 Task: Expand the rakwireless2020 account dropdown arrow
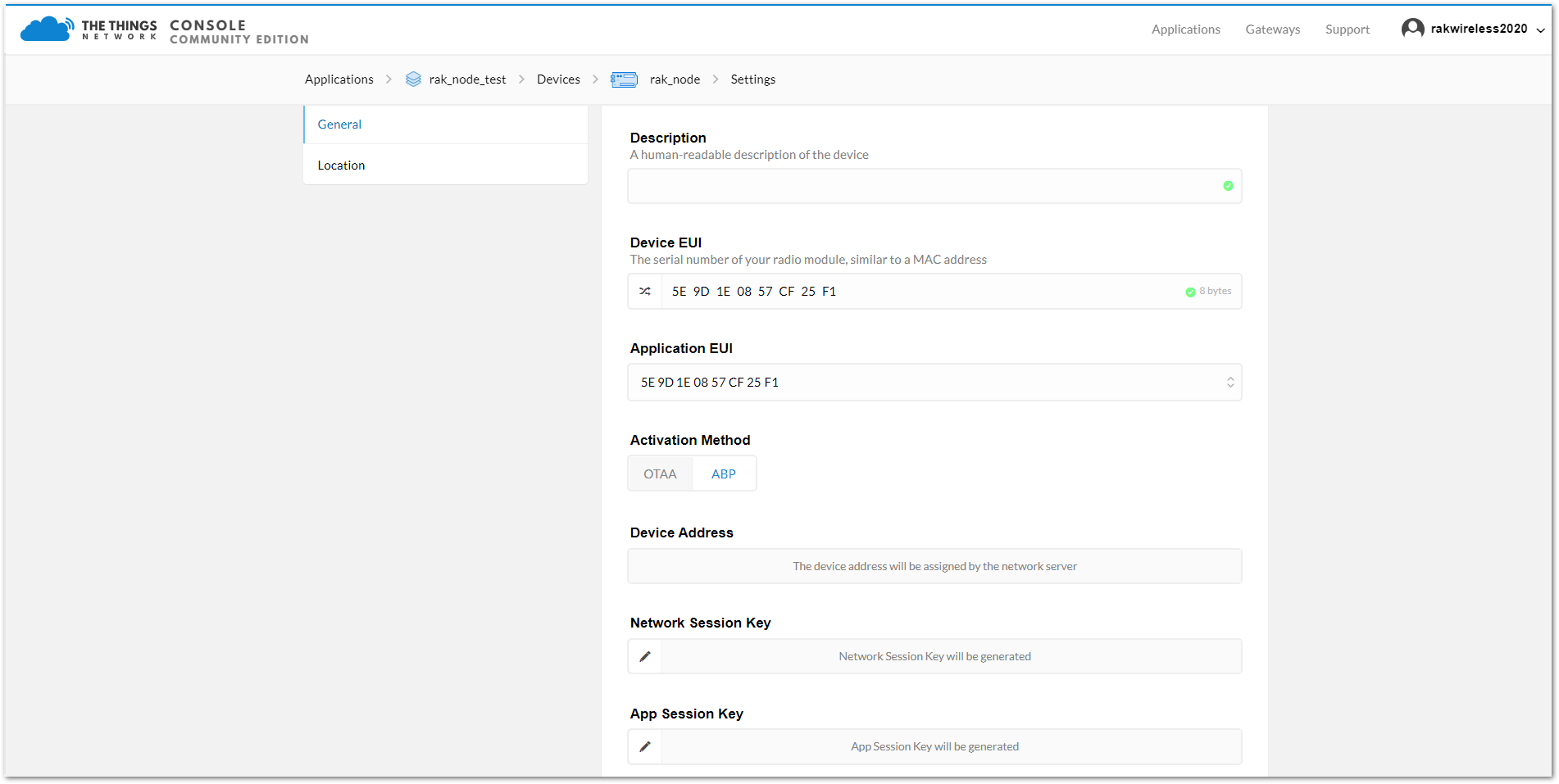tap(1540, 30)
